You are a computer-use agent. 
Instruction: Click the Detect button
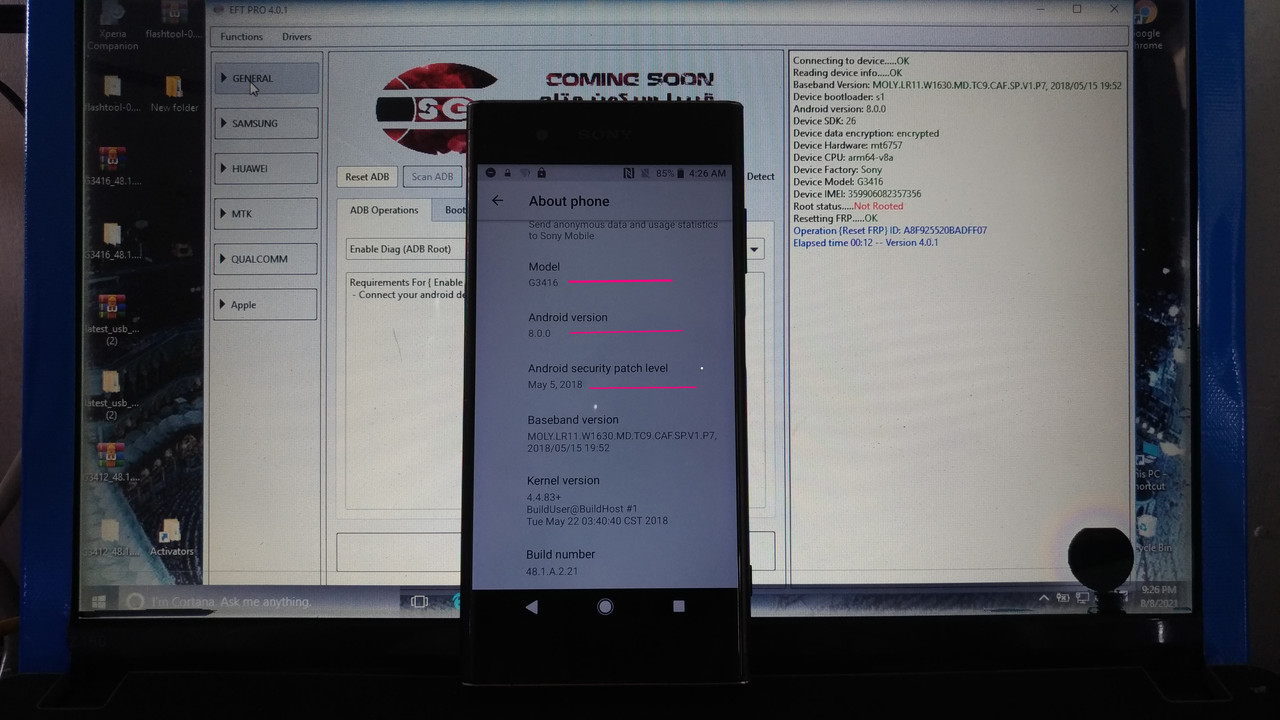tap(760, 176)
